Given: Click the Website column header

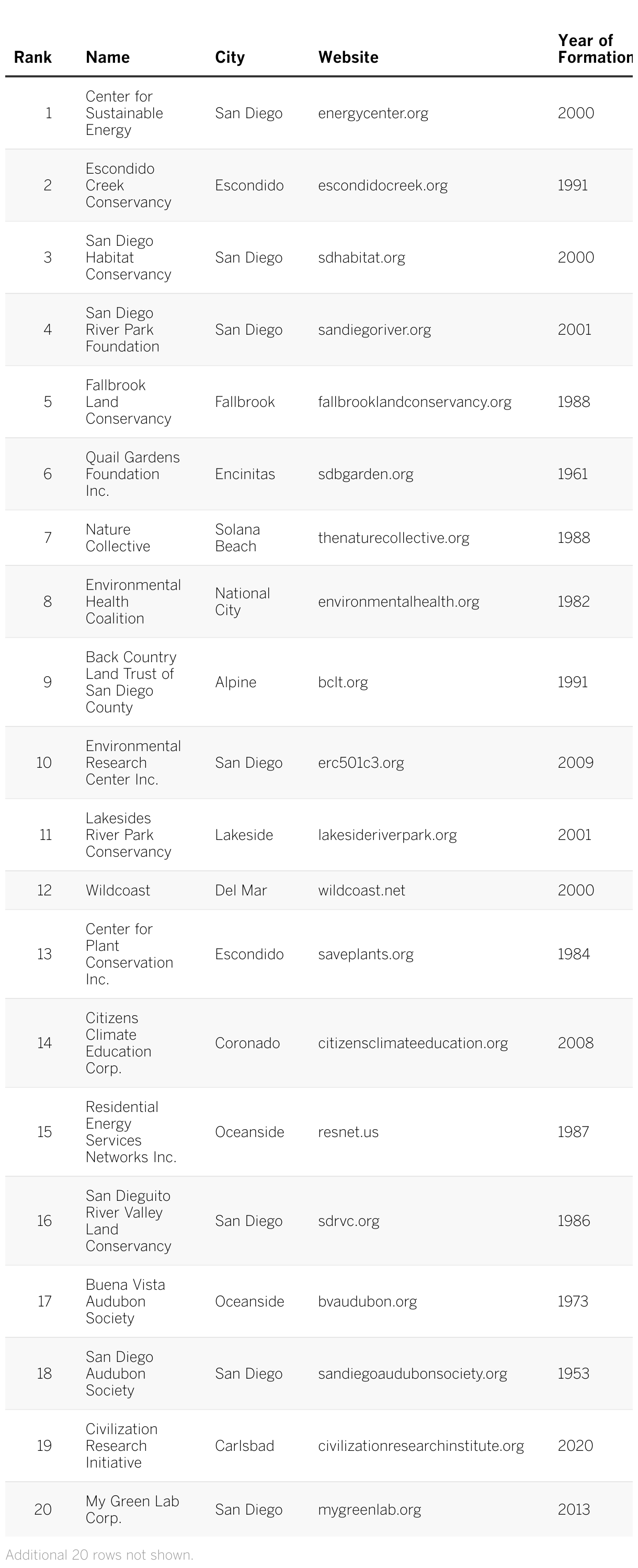Looking at the screenshot, I should click(348, 57).
